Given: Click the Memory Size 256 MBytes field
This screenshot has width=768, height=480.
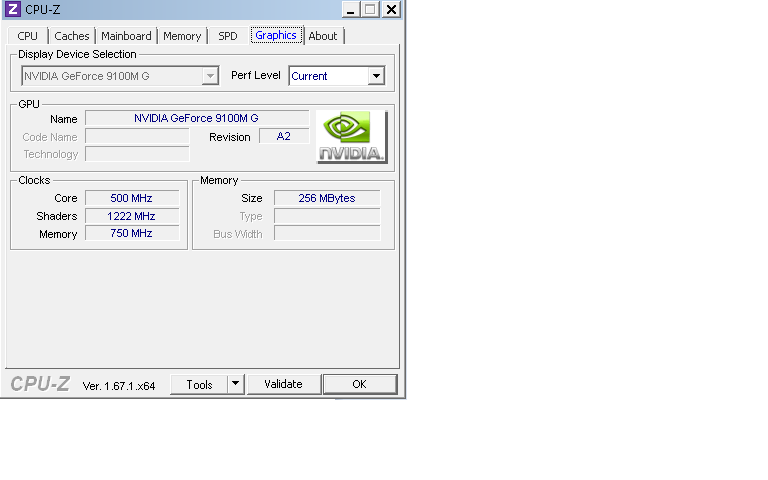Looking at the screenshot, I should click(x=327, y=198).
